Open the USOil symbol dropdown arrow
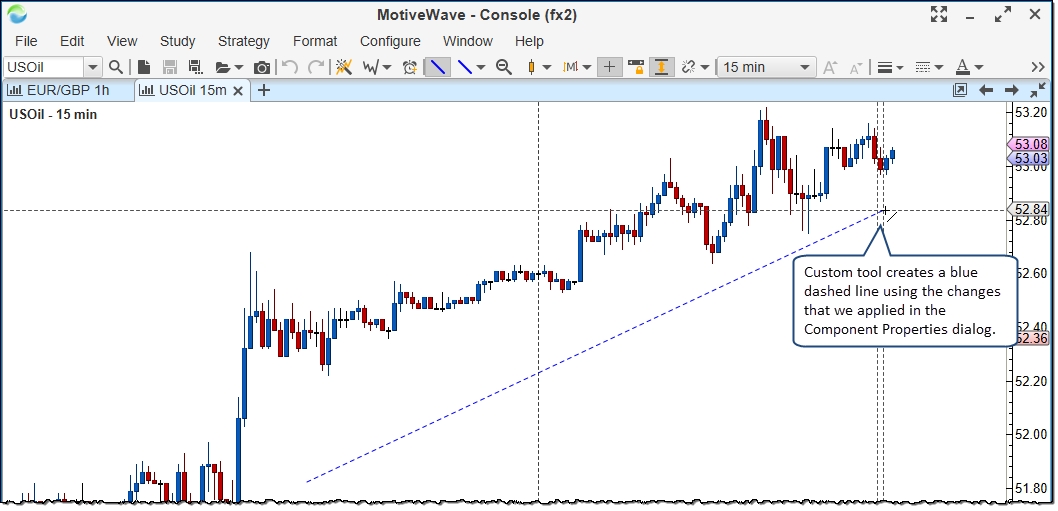The height and width of the screenshot is (511, 1058). (x=92, y=67)
